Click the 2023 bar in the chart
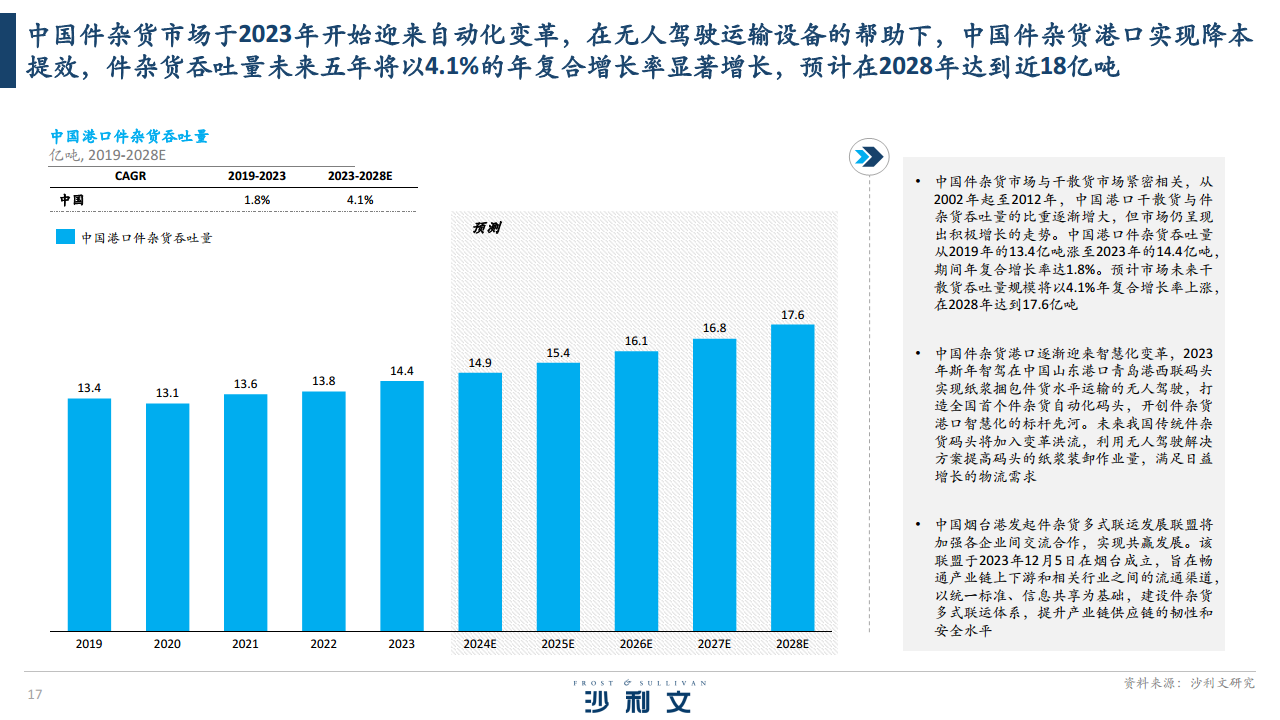 coord(401,507)
